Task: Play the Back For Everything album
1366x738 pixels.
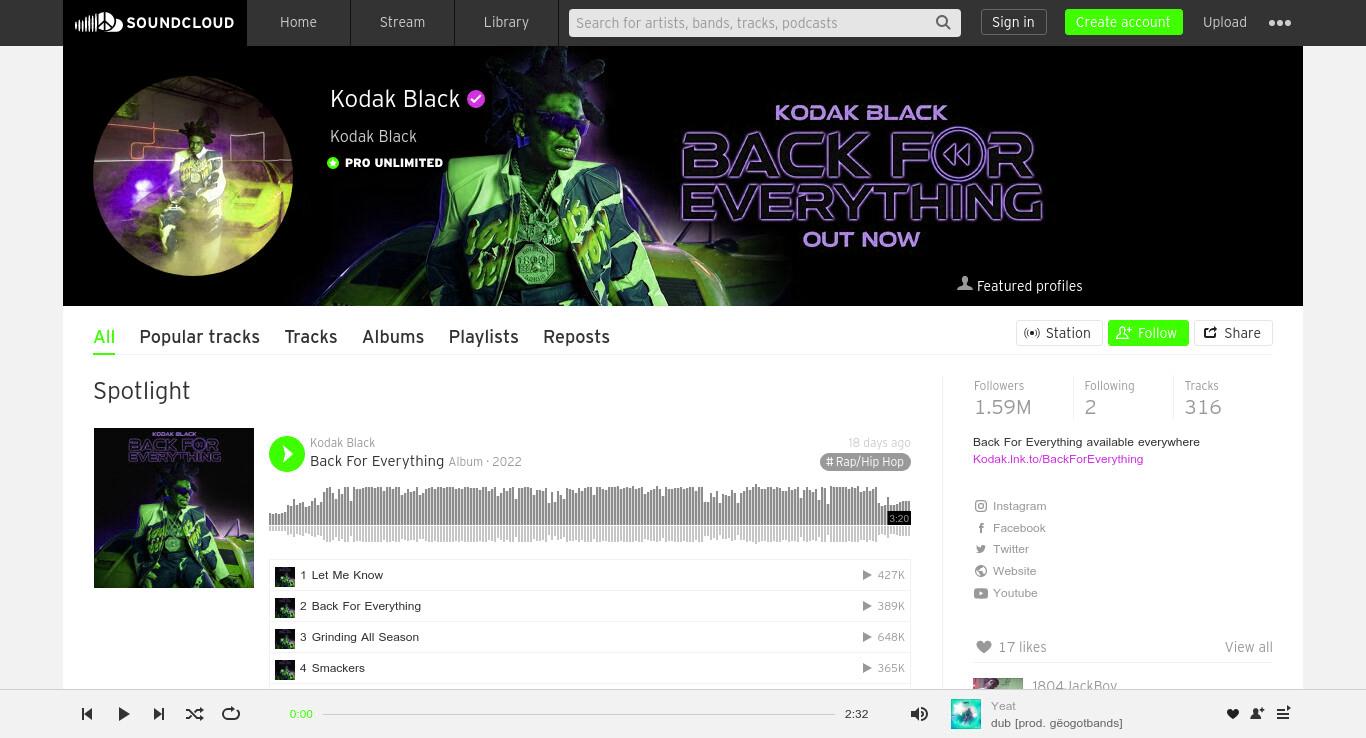Action: pyautogui.click(x=287, y=454)
